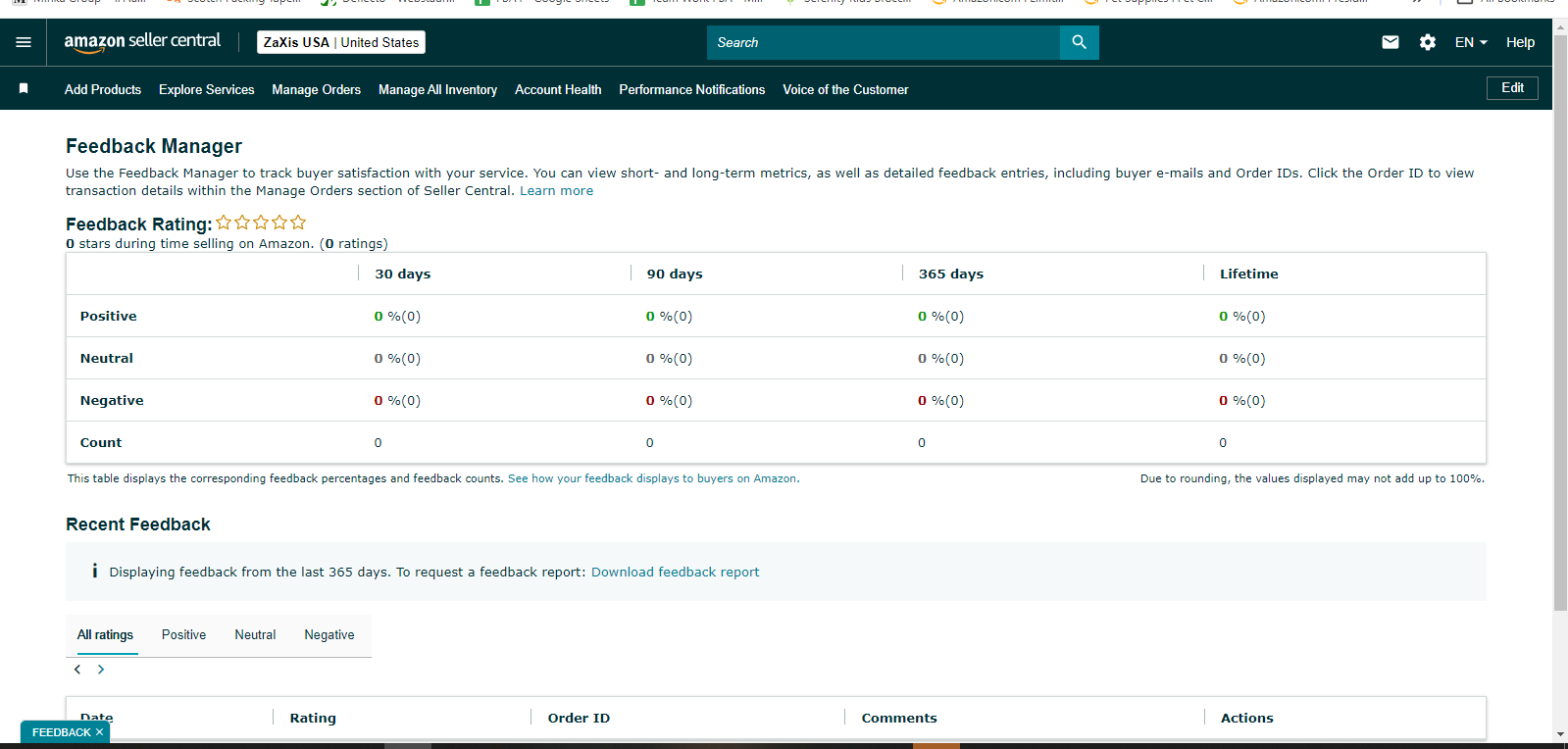Image resolution: width=1568 pixels, height=749 pixels.
Task: Click the scrollbar down arrow
Action: coord(1560,734)
